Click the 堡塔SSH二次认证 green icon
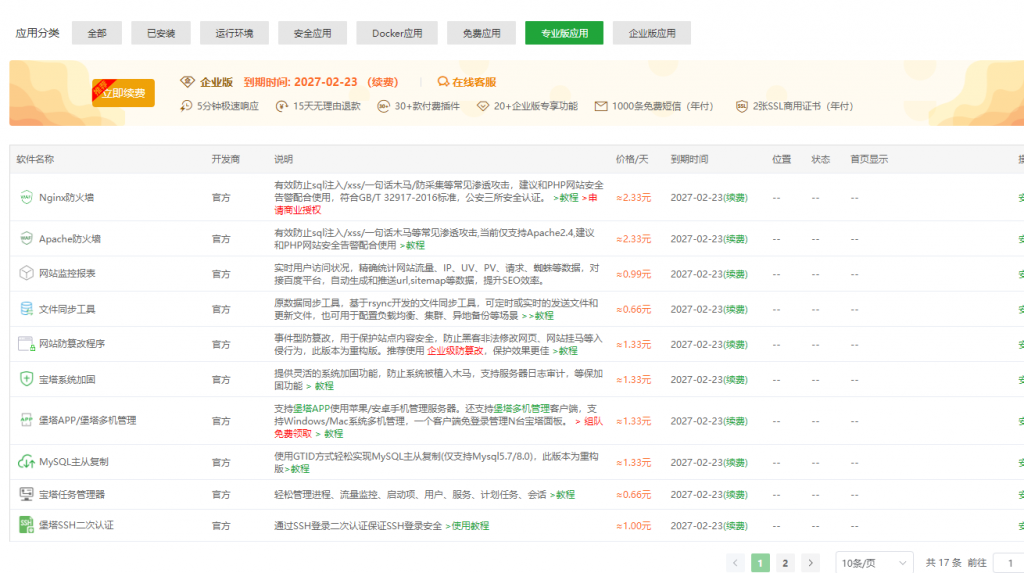The image size is (1024, 573). click(26, 525)
